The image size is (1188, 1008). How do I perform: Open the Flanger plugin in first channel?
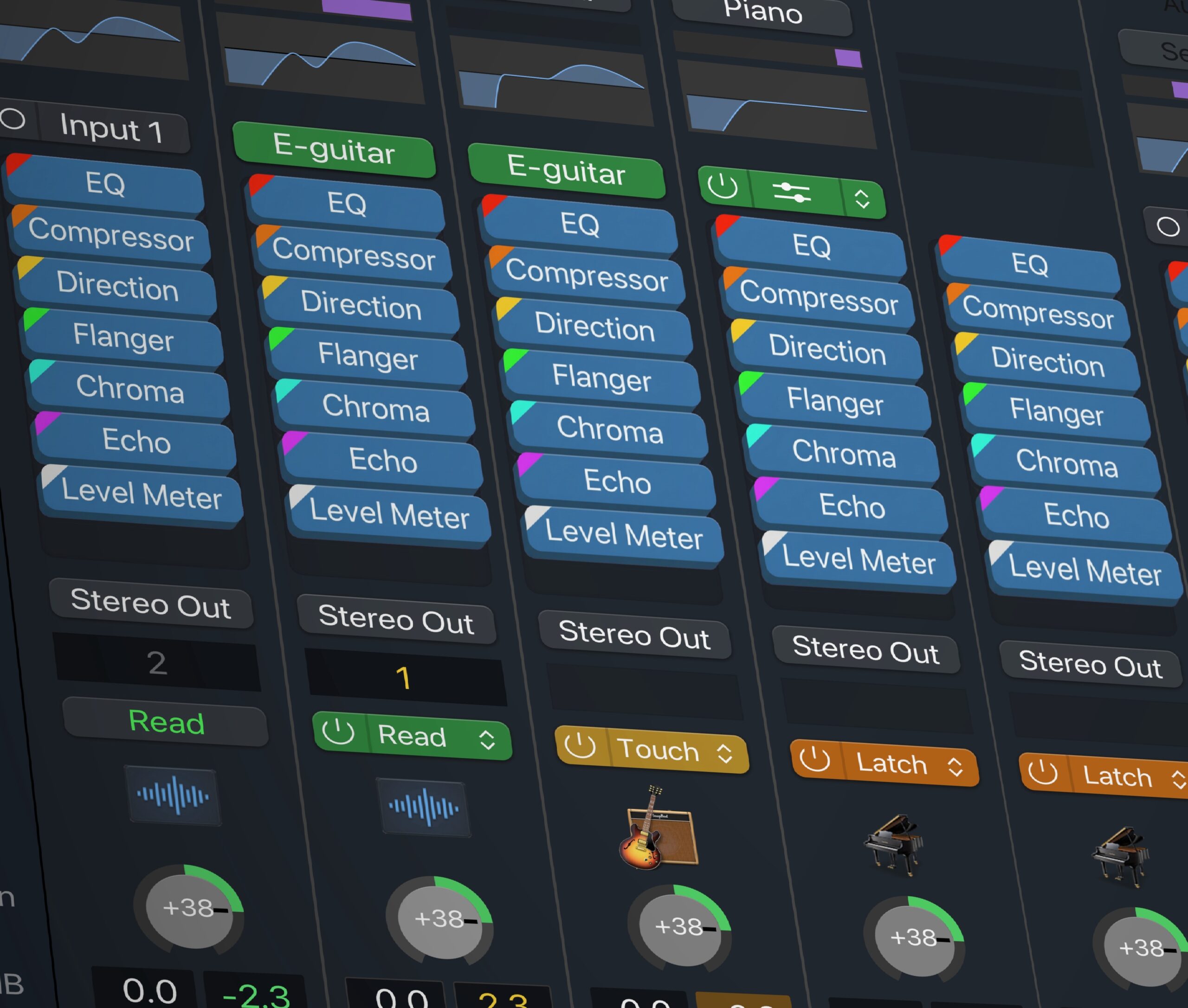click(123, 337)
